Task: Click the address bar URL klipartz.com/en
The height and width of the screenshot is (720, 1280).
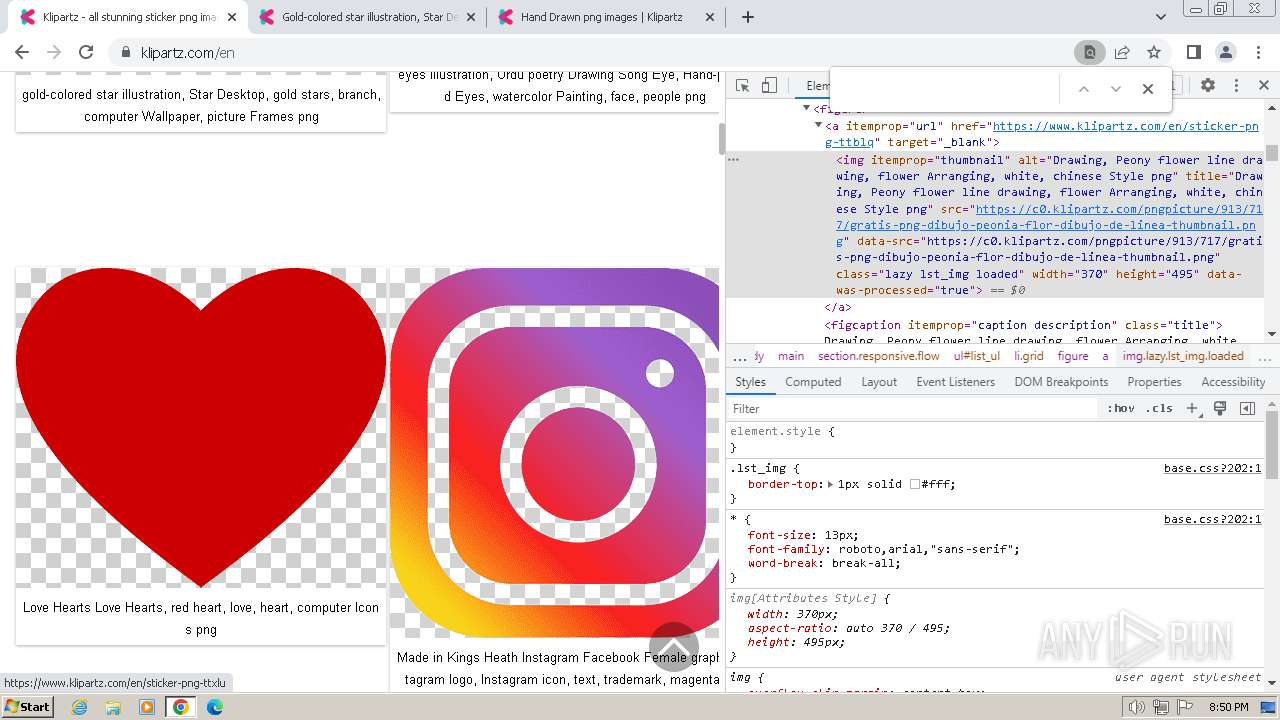Action: (188, 52)
